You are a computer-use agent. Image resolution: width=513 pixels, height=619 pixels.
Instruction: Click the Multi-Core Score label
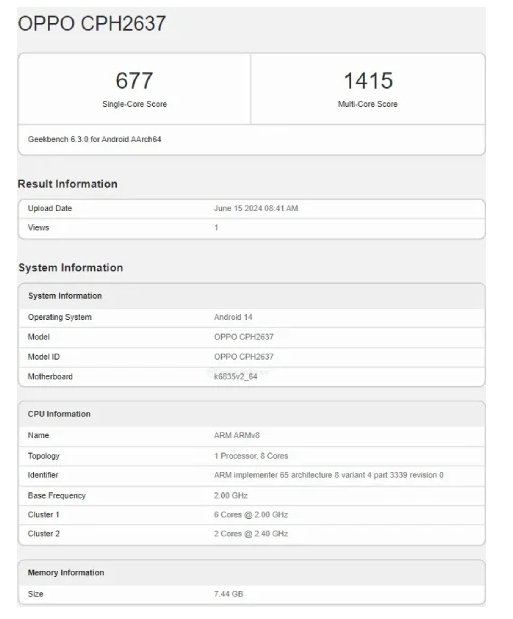(x=368, y=104)
